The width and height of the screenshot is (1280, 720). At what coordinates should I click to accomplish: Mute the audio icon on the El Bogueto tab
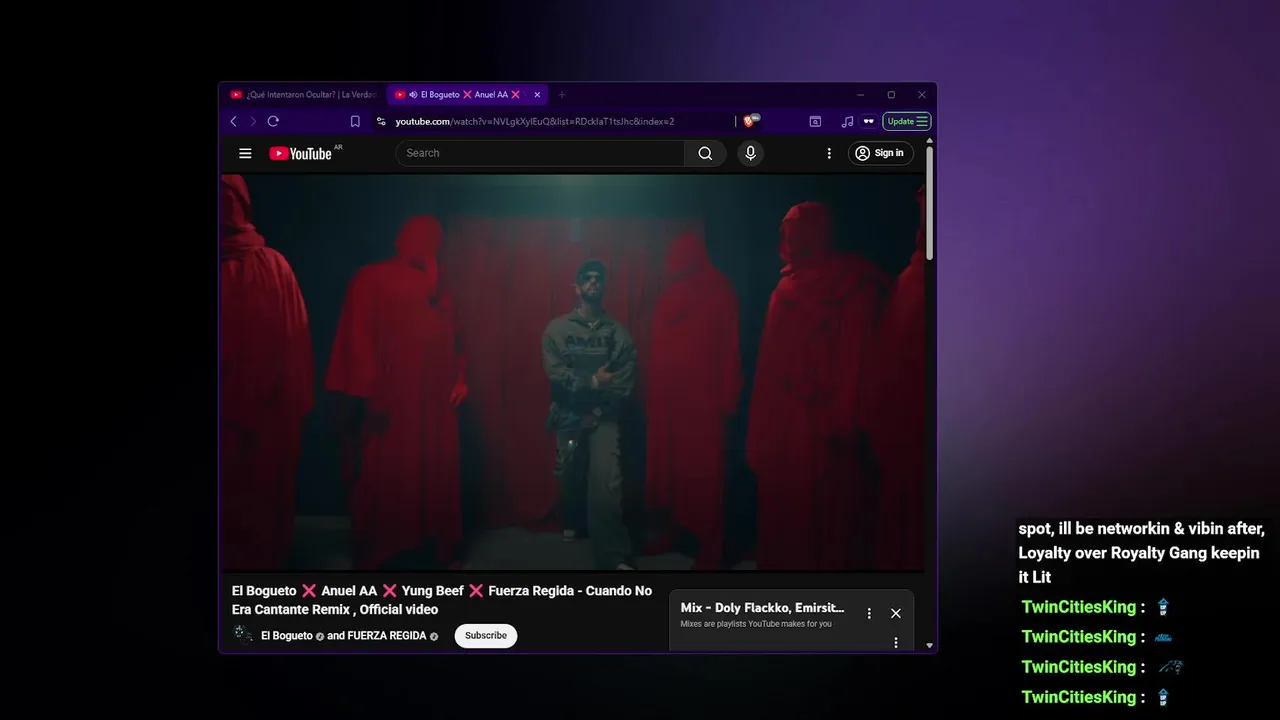coord(413,95)
